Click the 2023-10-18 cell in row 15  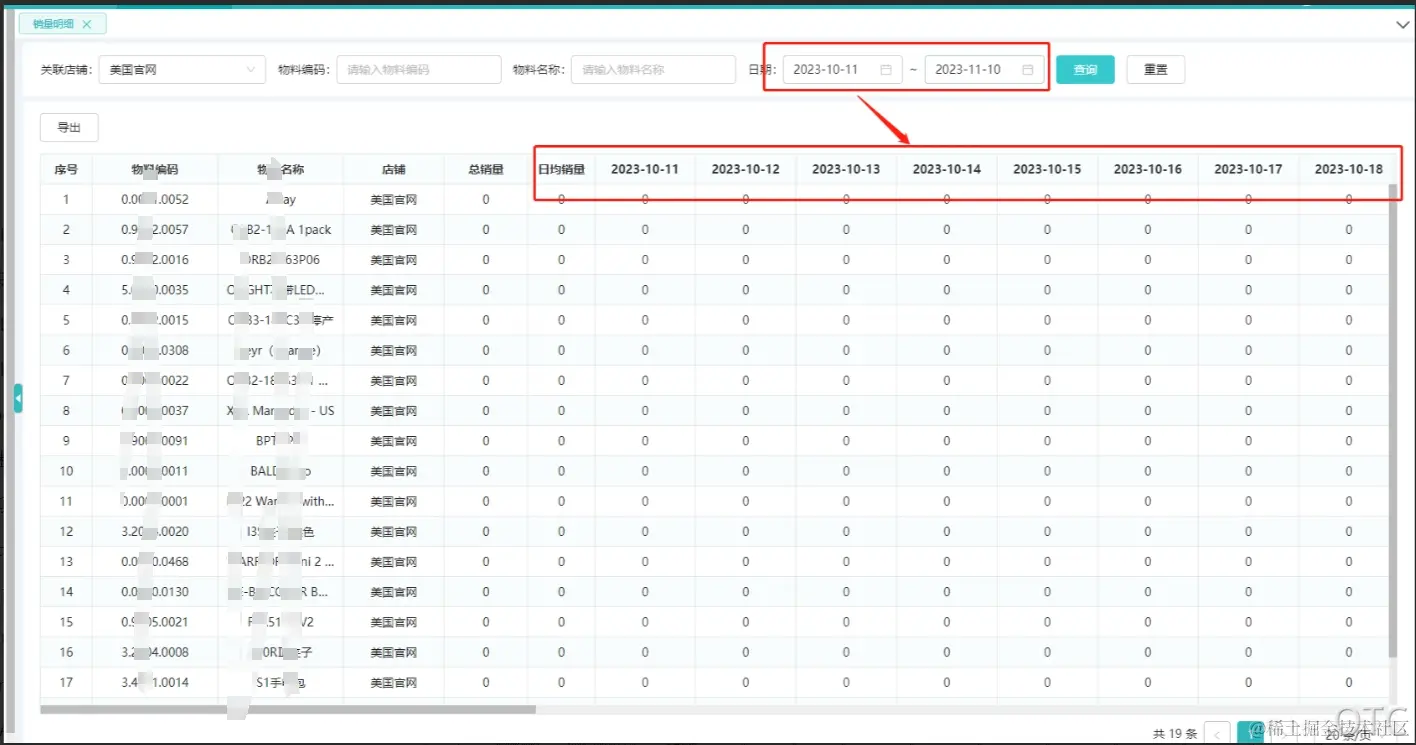tap(1349, 622)
